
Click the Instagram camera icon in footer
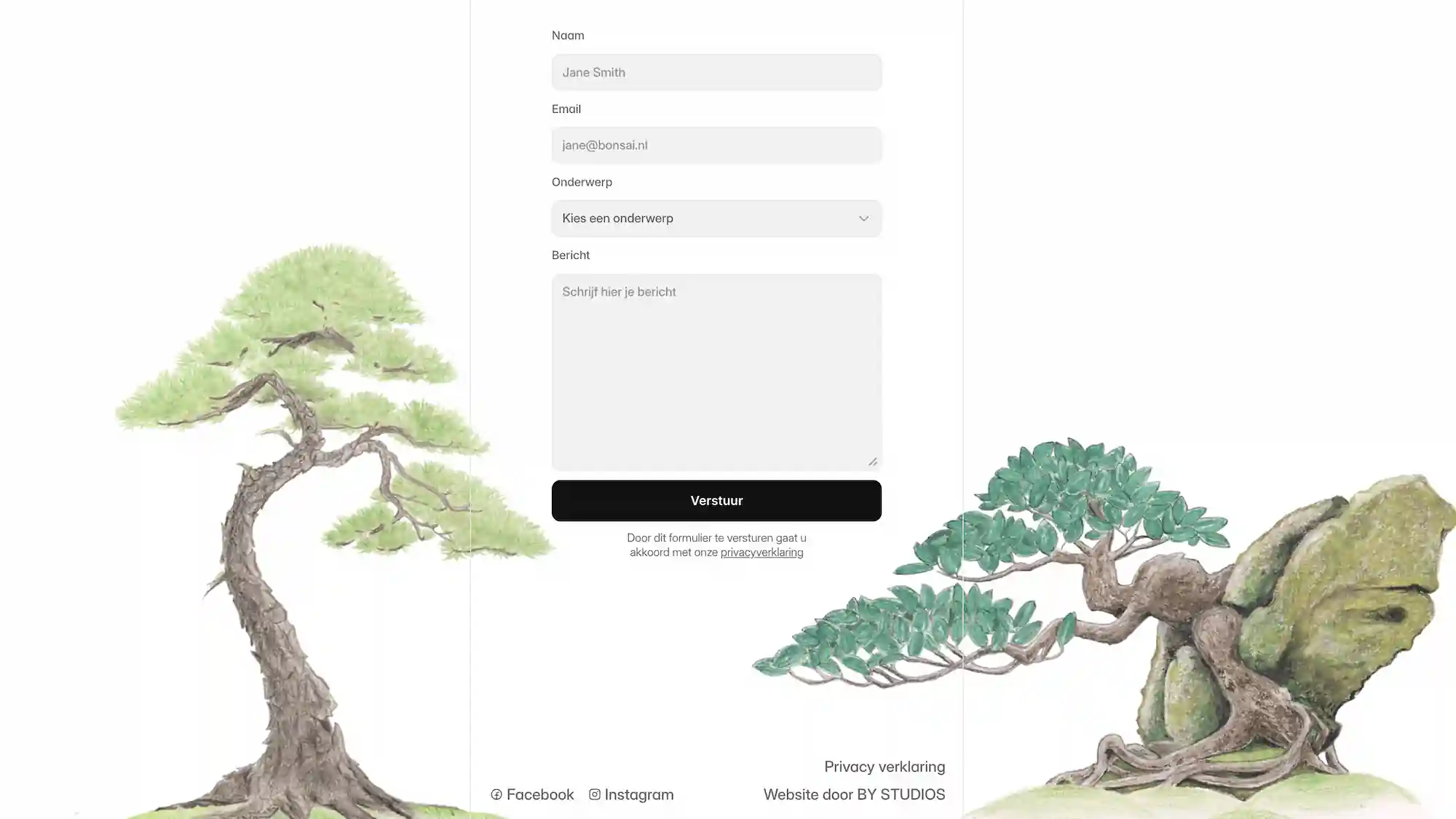coord(595,794)
